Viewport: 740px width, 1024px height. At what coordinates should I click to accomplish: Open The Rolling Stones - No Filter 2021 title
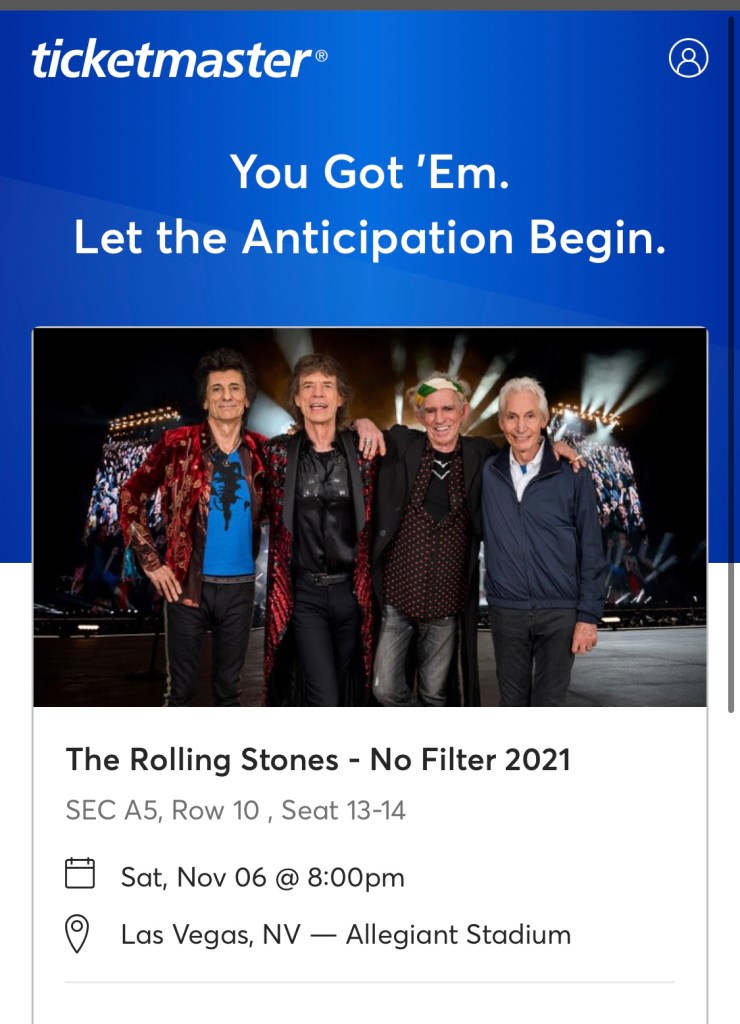coord(318,760)
